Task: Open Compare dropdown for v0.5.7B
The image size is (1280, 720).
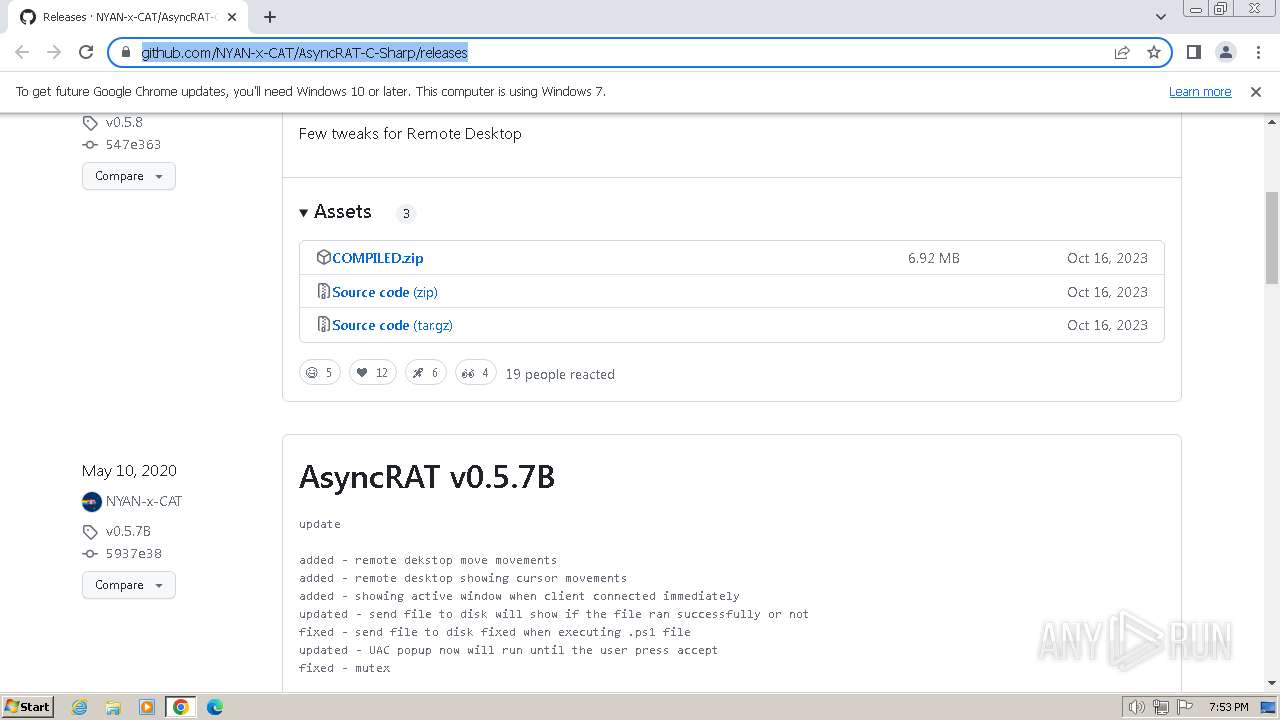Action: 128,585
